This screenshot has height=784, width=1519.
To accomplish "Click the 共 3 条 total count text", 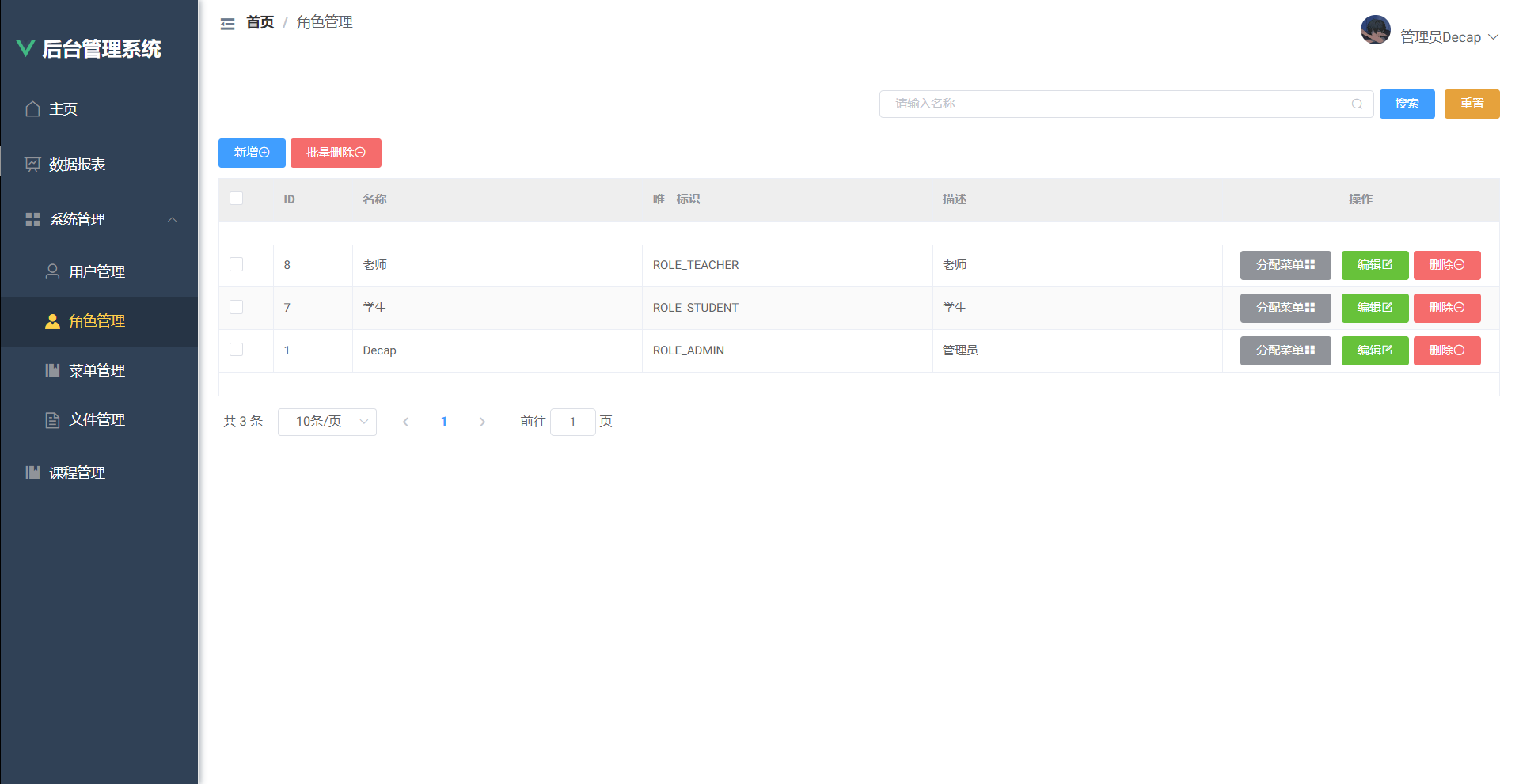I will click(x=243, y=422).
